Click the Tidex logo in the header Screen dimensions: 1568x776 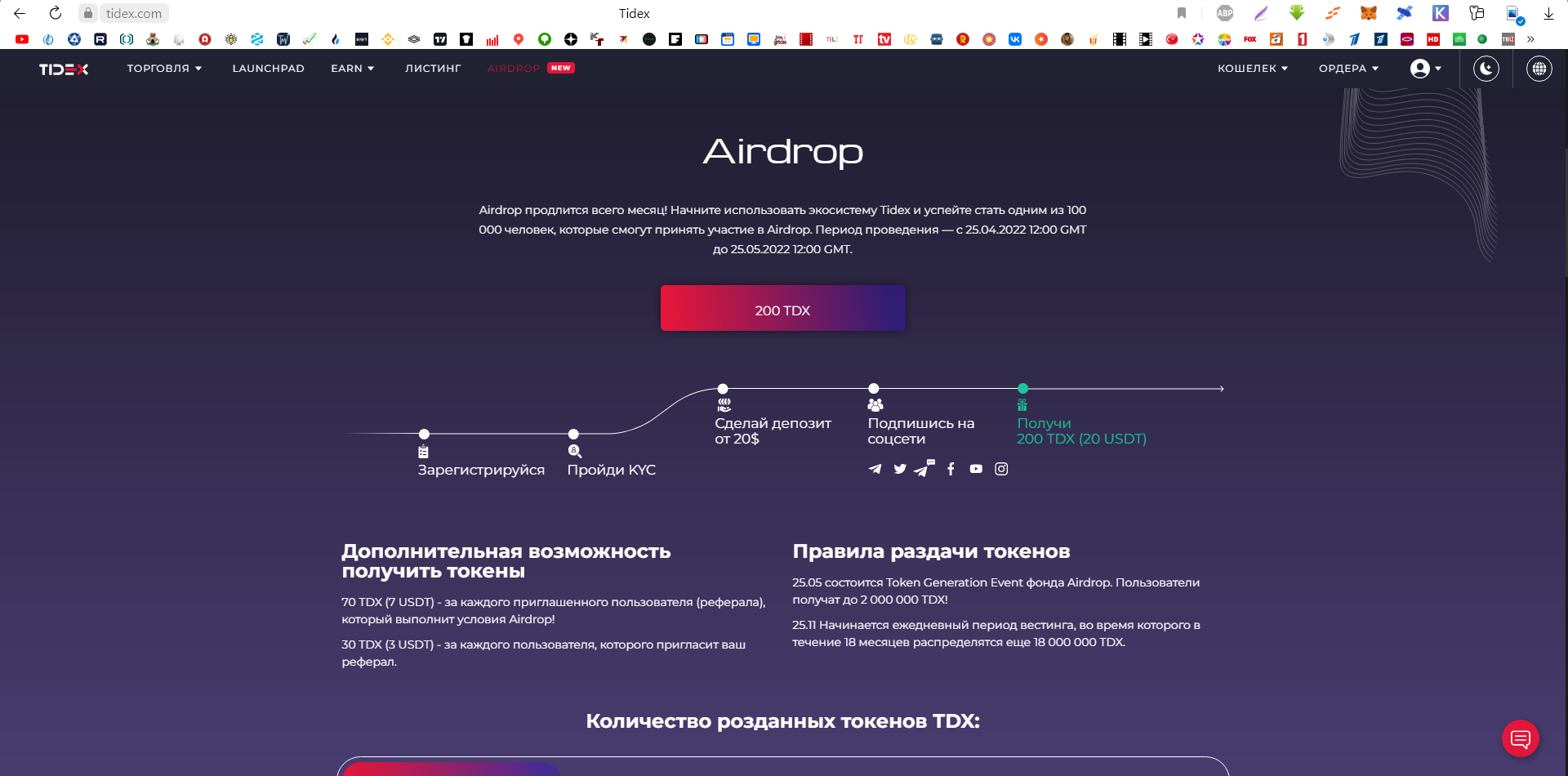point(64,69)
